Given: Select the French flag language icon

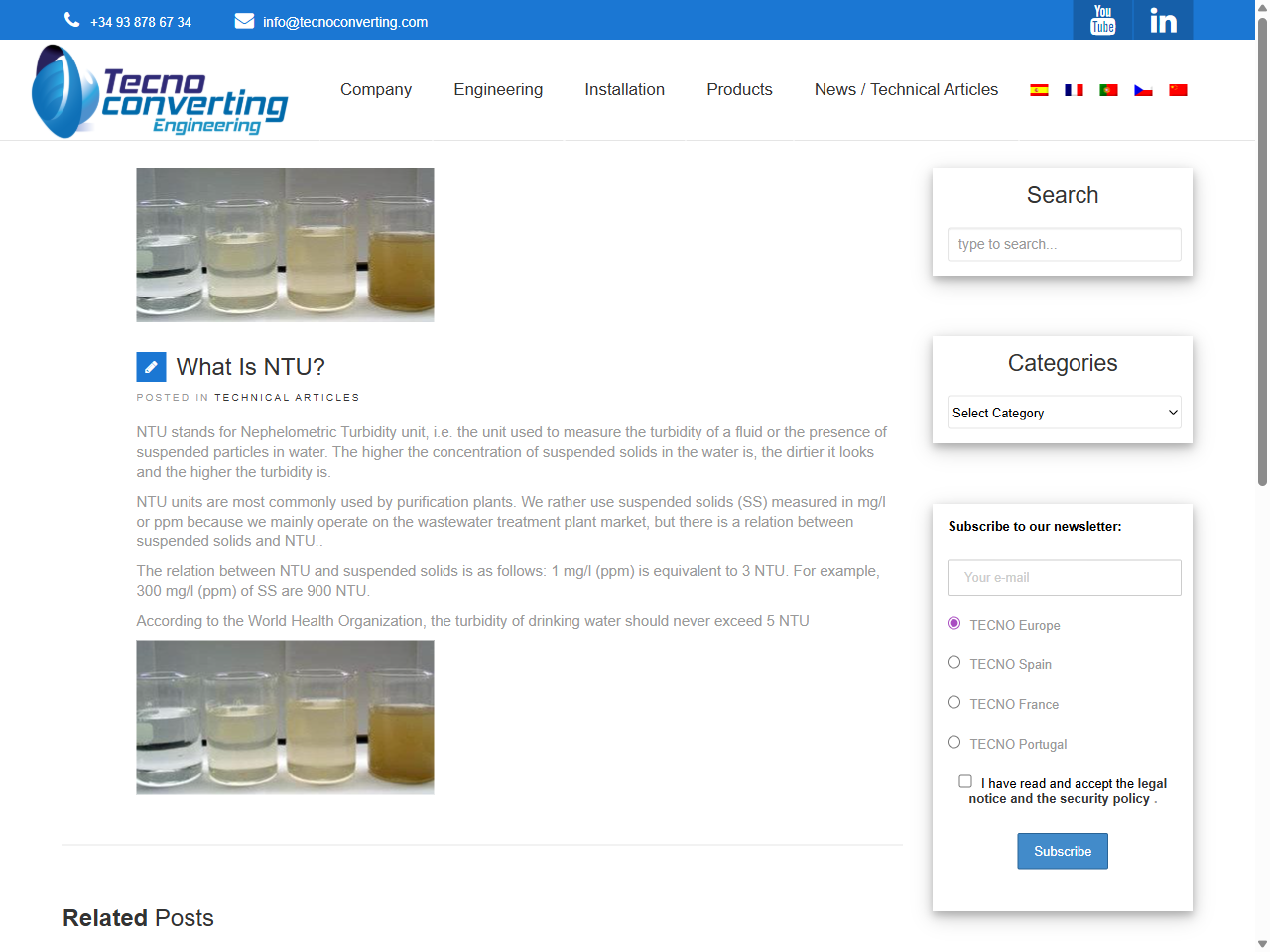Looking at the screenshot, I should click(1074, 89).
